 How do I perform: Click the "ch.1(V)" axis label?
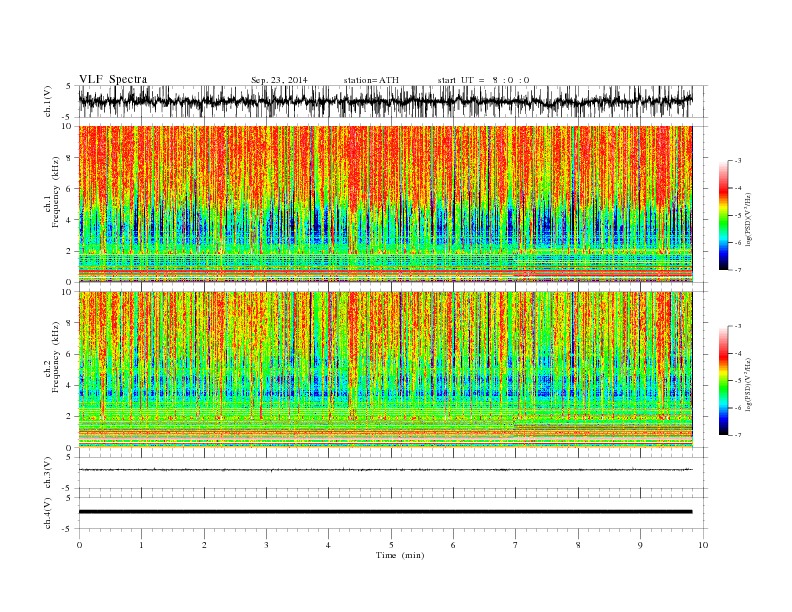[48, 101]
